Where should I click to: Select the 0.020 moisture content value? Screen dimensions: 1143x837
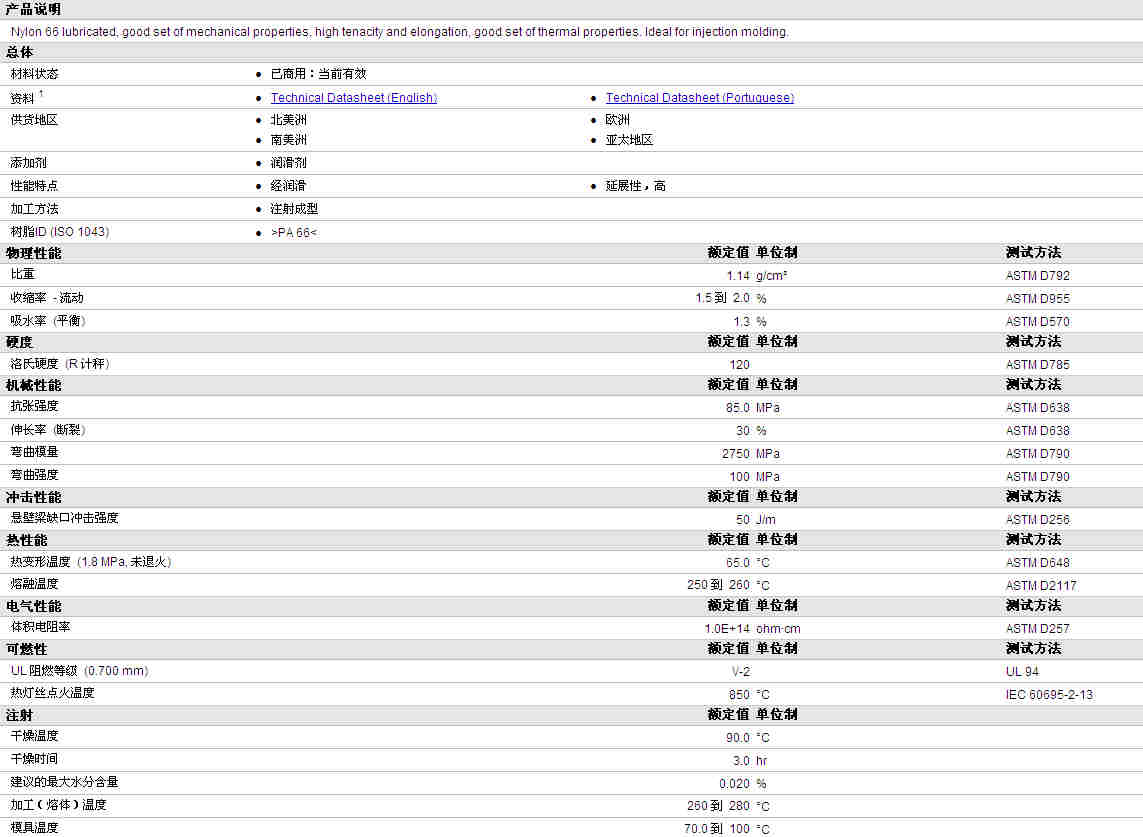[x=734, y=784]
